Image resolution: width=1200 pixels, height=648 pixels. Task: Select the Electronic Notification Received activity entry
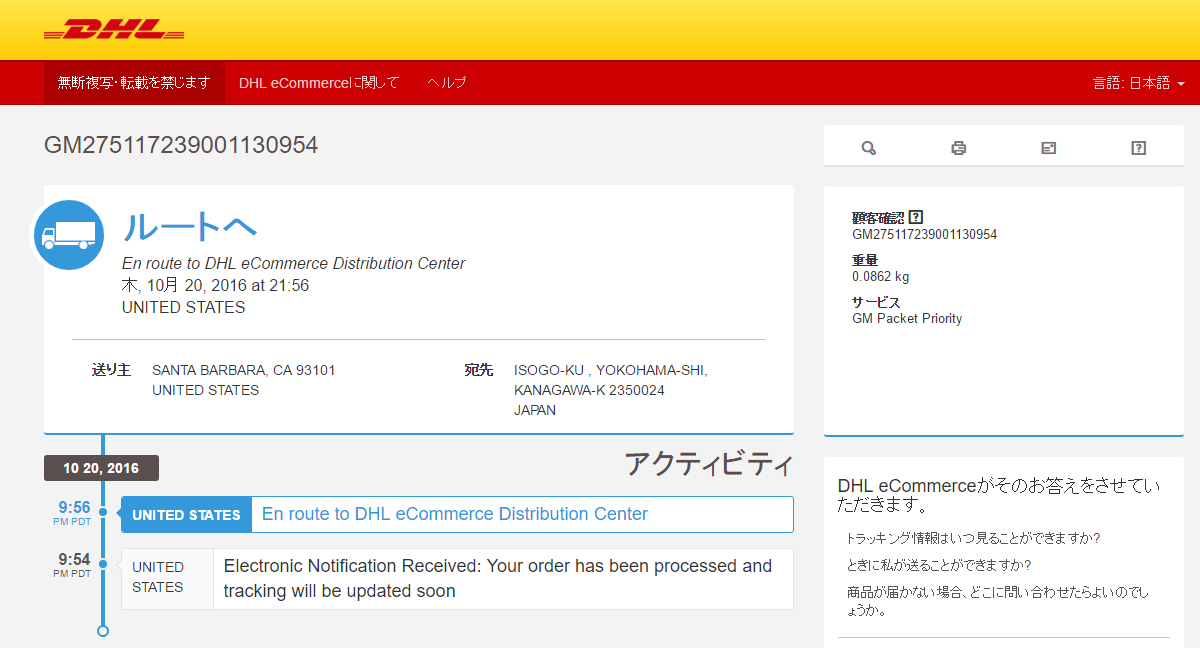(457, 579)
